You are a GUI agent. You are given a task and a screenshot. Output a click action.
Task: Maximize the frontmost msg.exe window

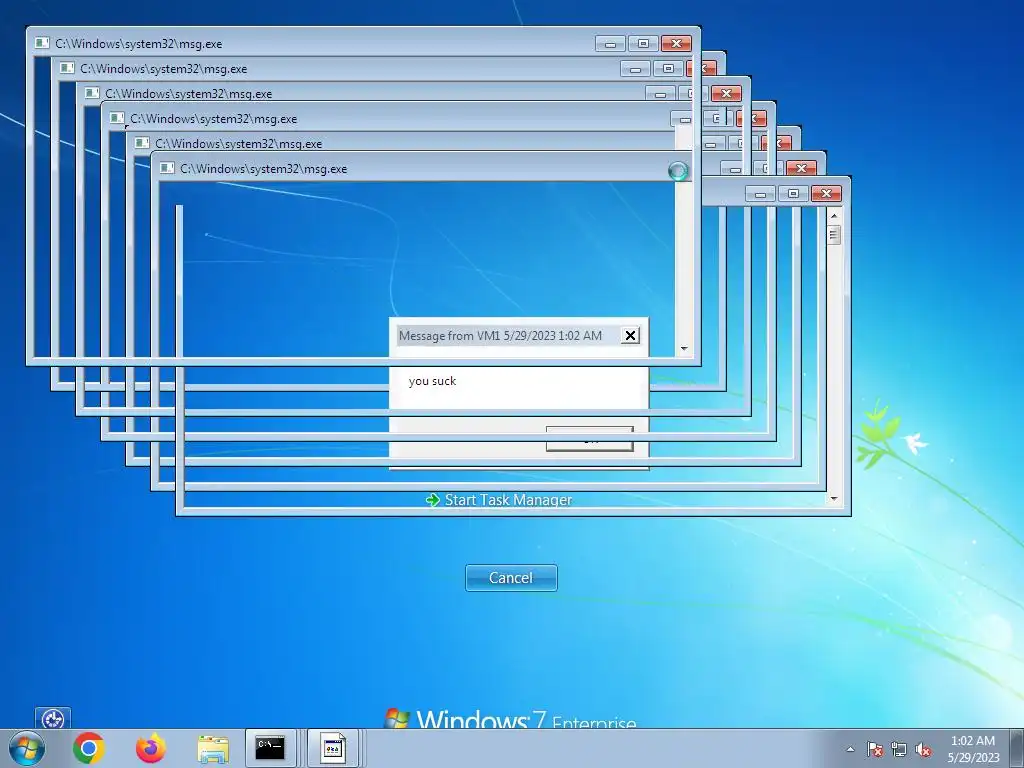pos(643,44)
